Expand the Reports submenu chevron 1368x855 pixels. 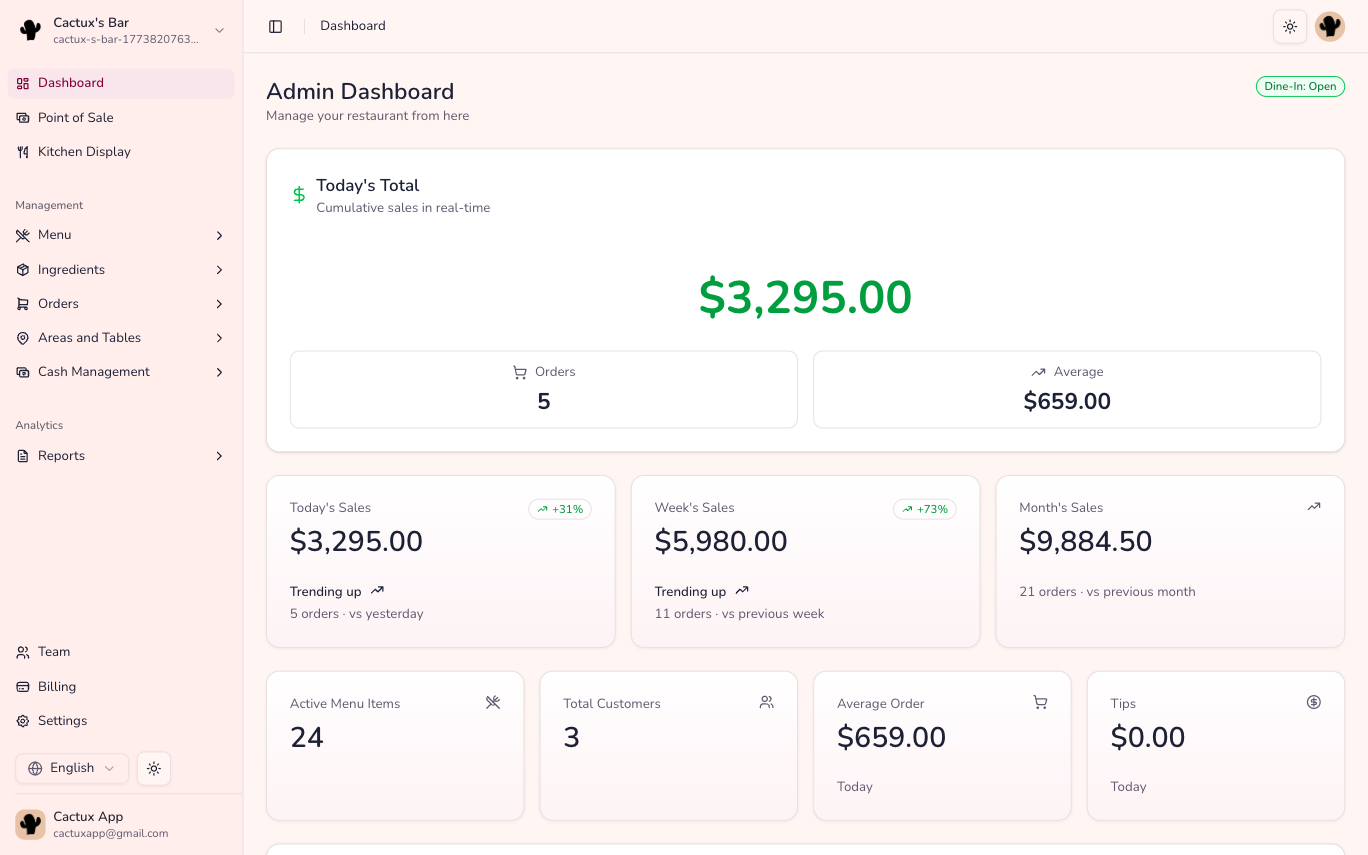pos(219,456)
